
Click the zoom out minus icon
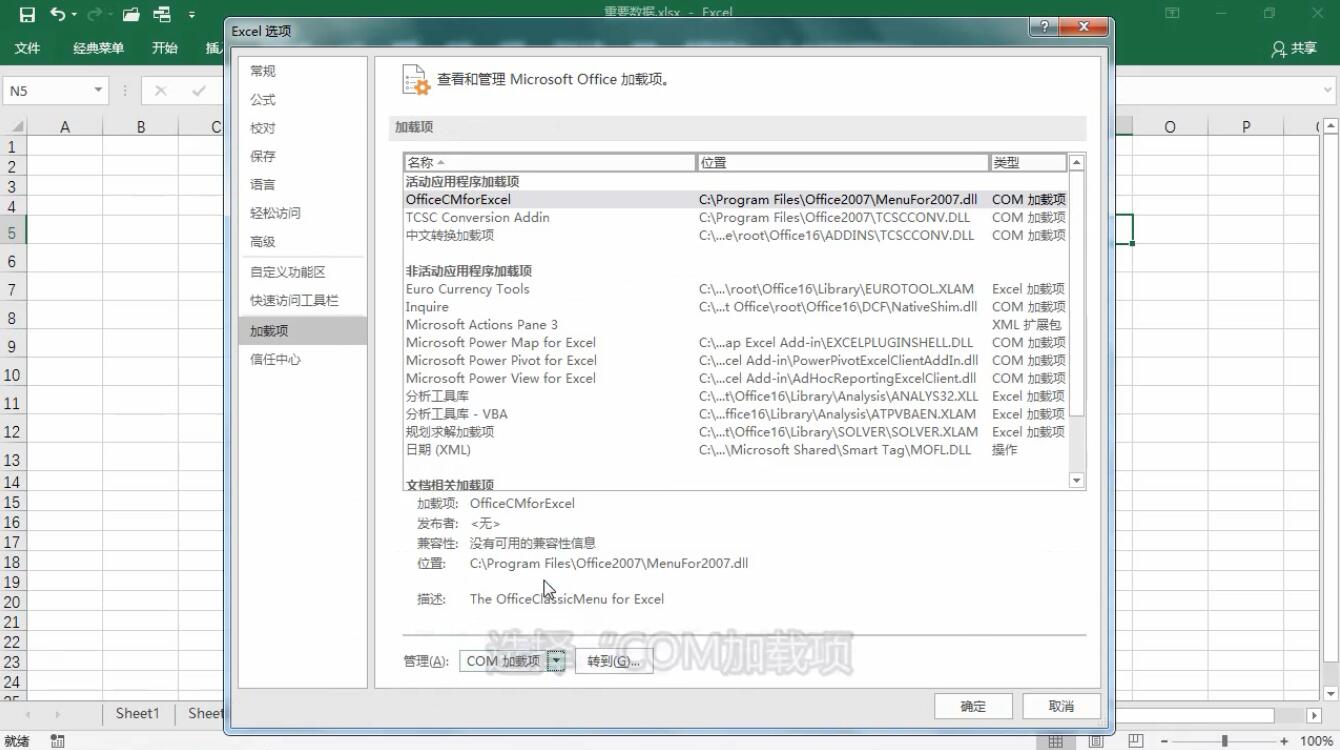tap(1165, 741)
